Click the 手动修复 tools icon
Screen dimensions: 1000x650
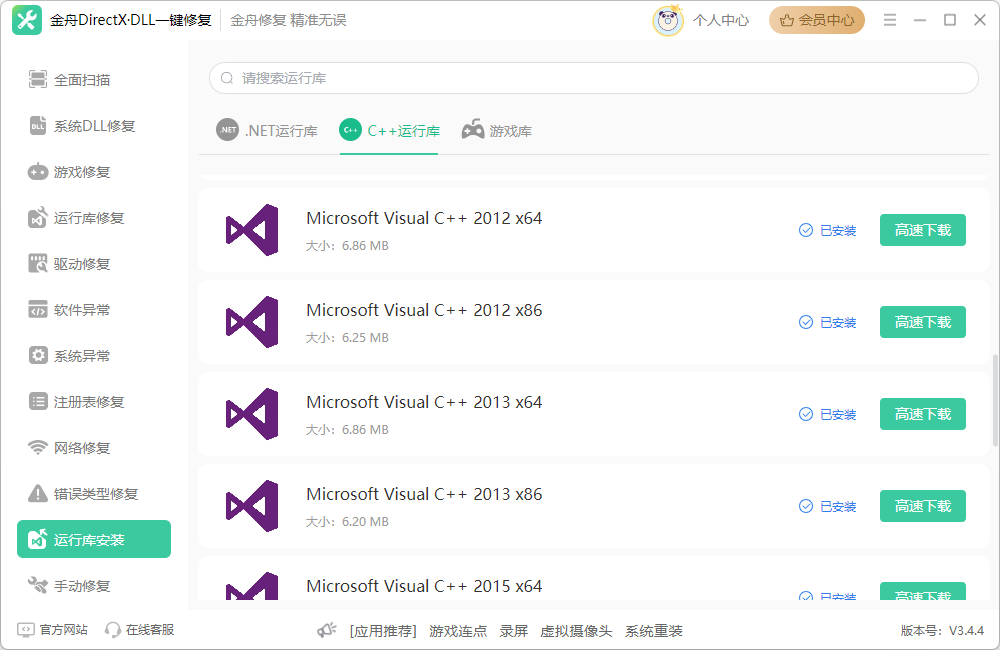pos(38,586)
